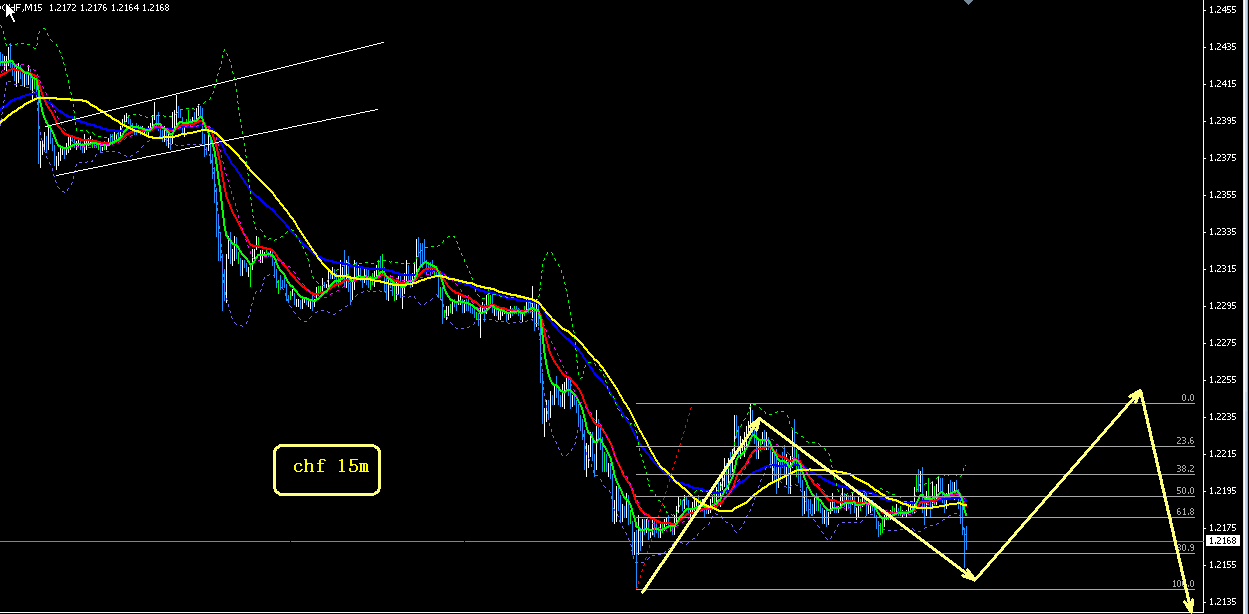Click the OHLC low value 1.2164 in header
Image resolution: width=1249 pixels, height=614 pixels.
point(125,8)
